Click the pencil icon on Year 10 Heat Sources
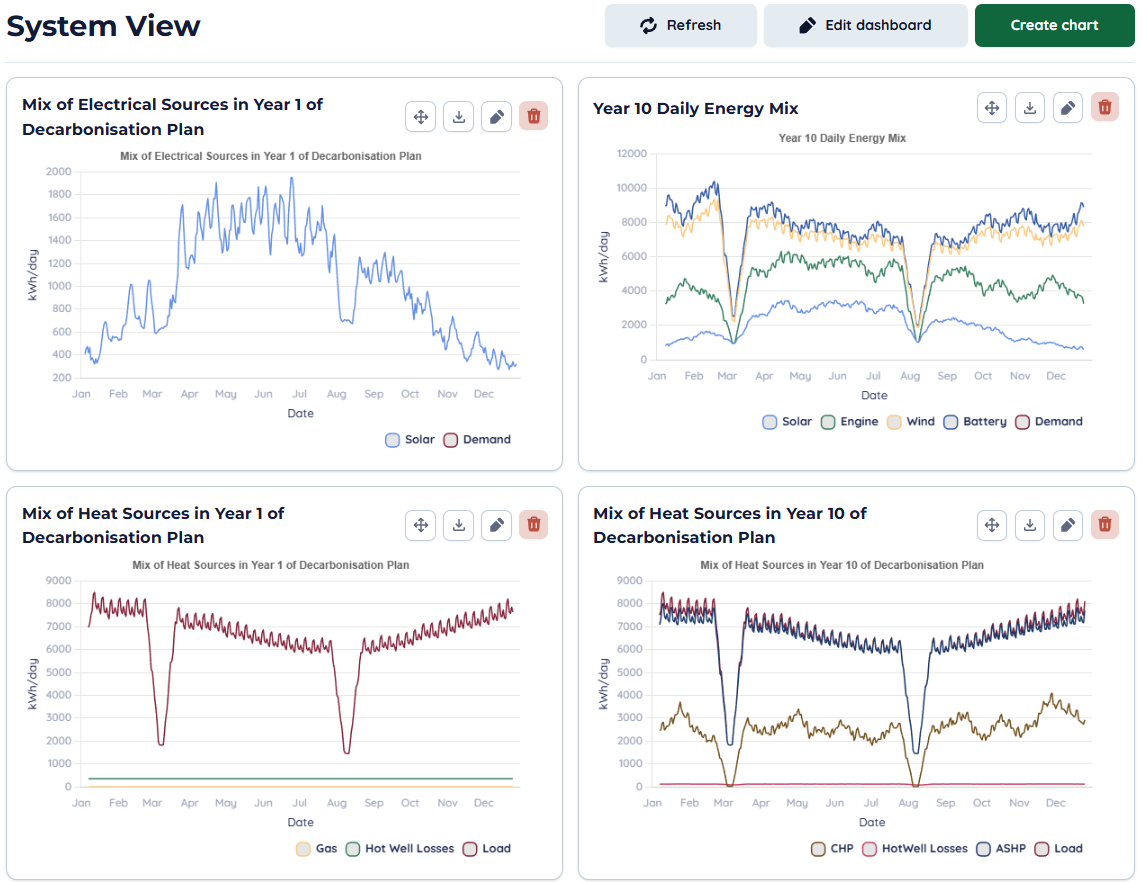 1068,525
